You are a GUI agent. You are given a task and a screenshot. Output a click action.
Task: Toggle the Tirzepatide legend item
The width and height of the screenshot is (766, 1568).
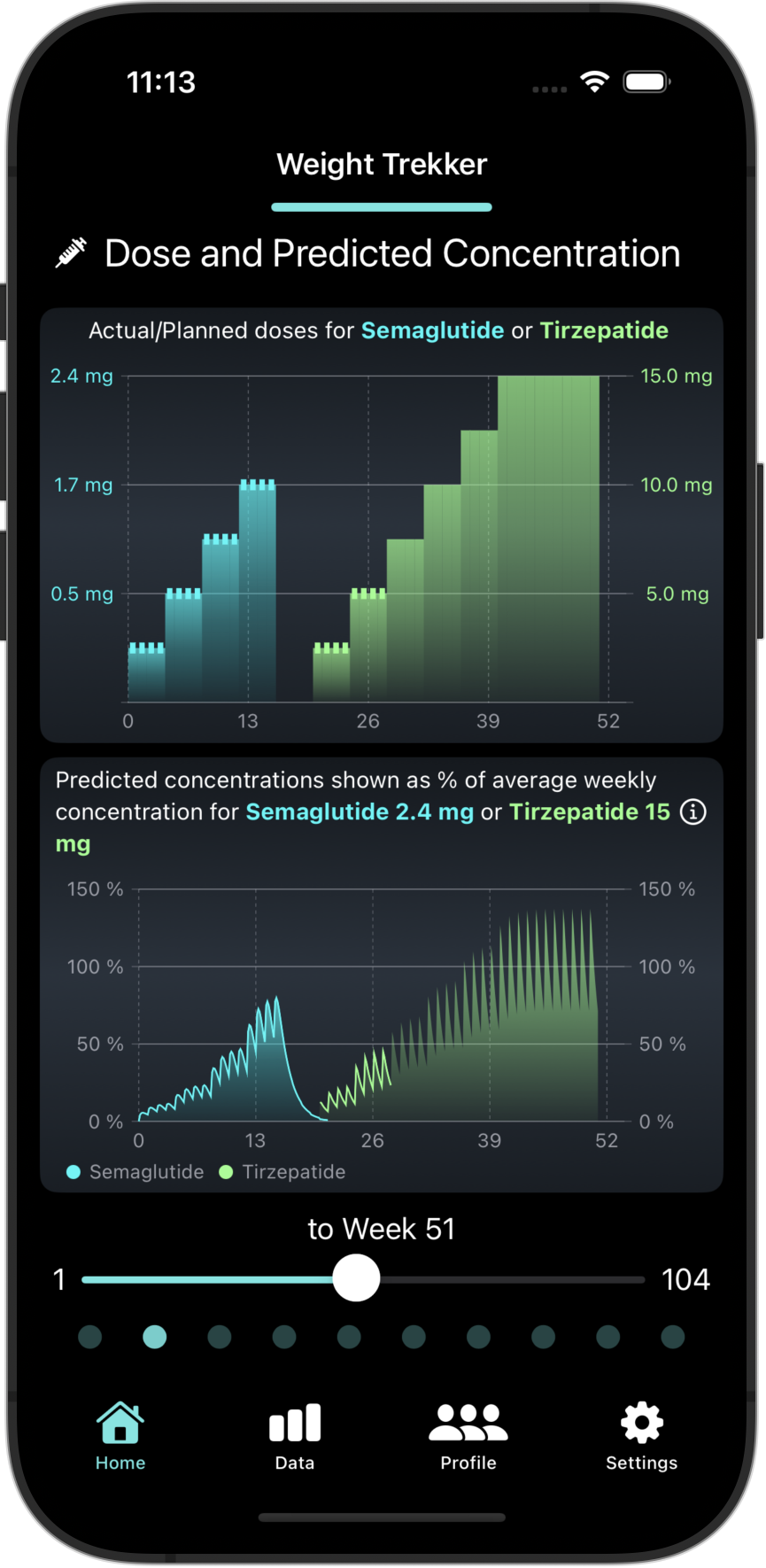click(x=282, y=1172)
